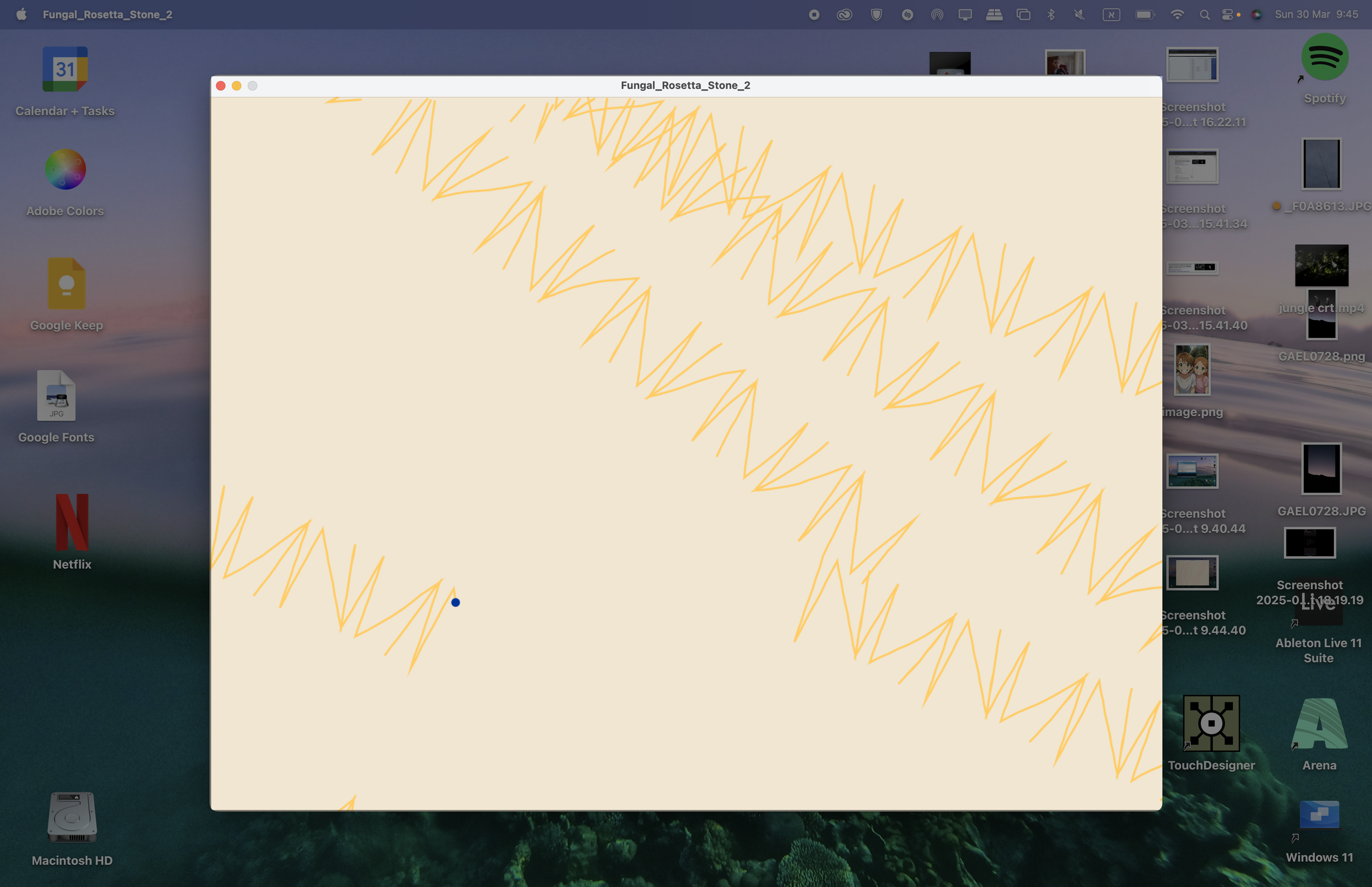Activate Siri from the menu bar
Image resolution: width=1372 pixels, height=887 pixels.
pos(1257,14)
